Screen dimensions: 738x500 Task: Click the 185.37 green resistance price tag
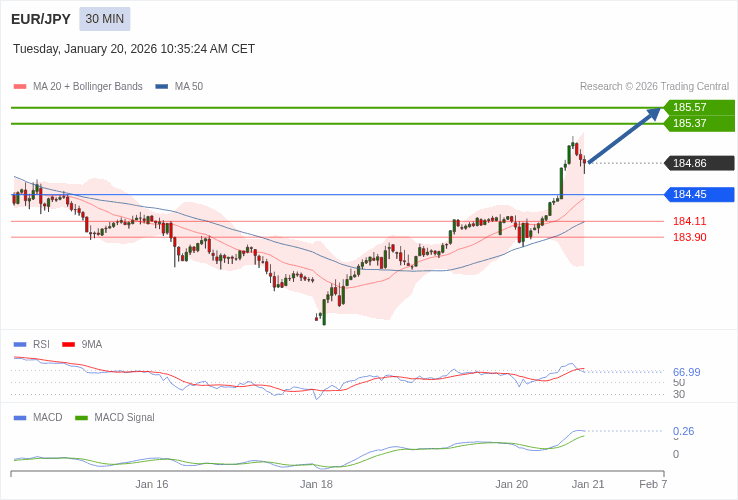click(699, 123)
